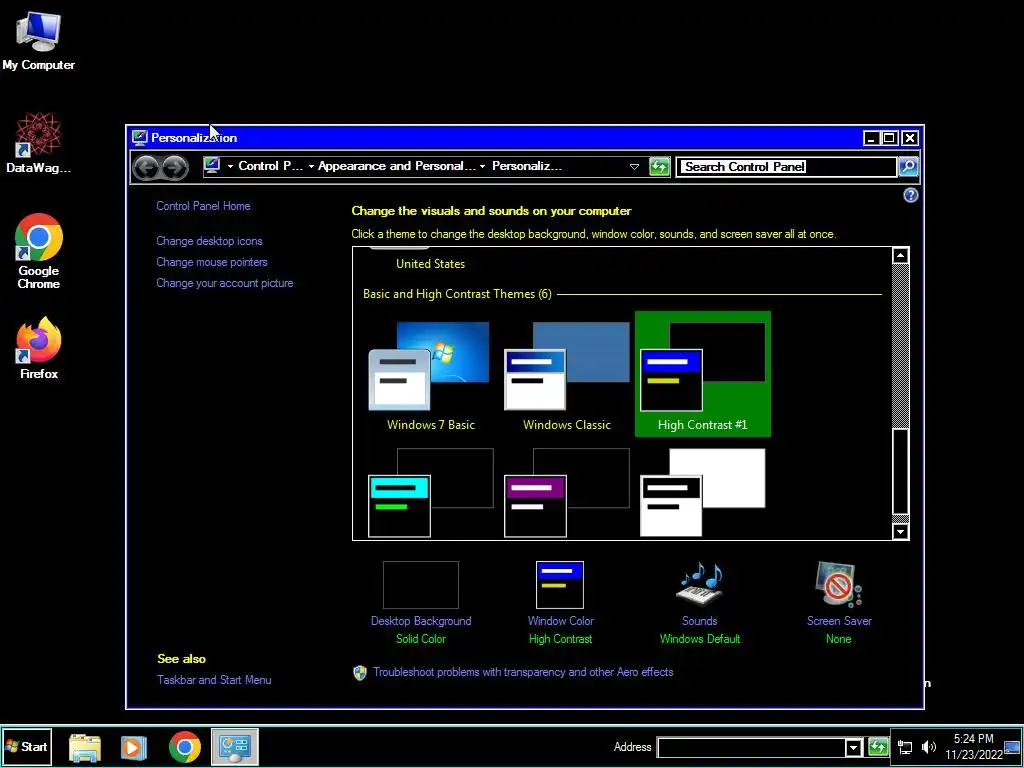This screenshot has width=1024, height=768.
Task: Open Taskbar and Start Menu link
Action: (x=214, y=680)
